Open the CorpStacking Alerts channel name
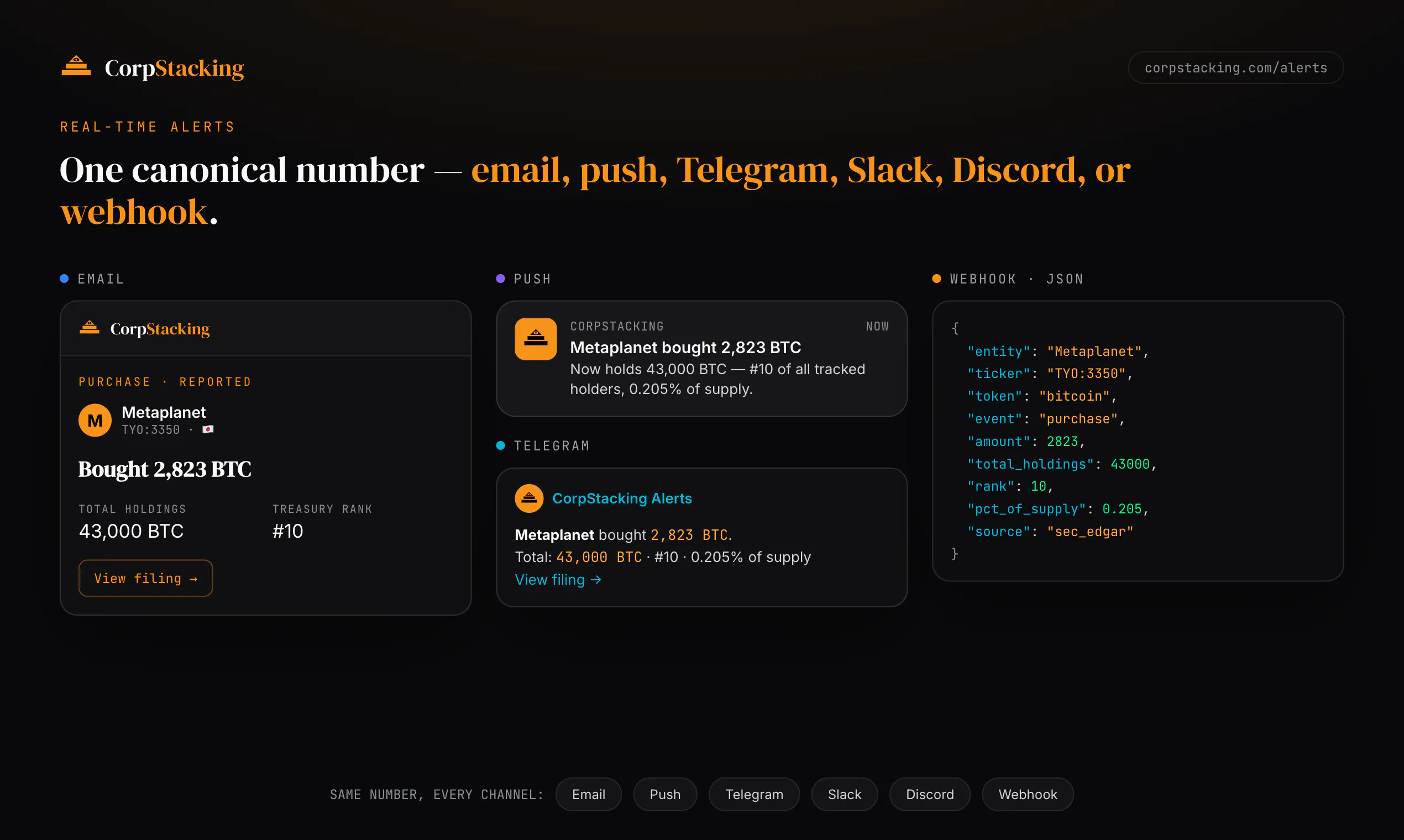The height and width of the screenshot is (840, 1404). click(622, 498)
